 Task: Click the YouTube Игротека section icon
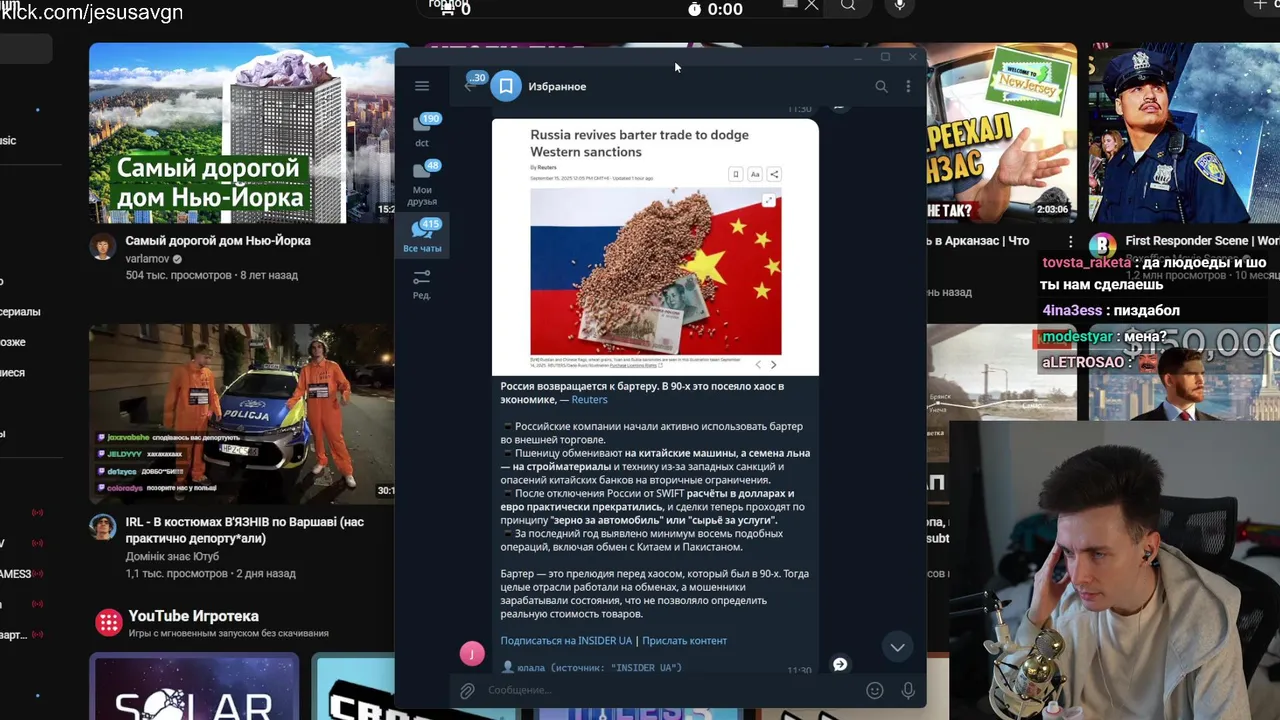pos(108,623)
